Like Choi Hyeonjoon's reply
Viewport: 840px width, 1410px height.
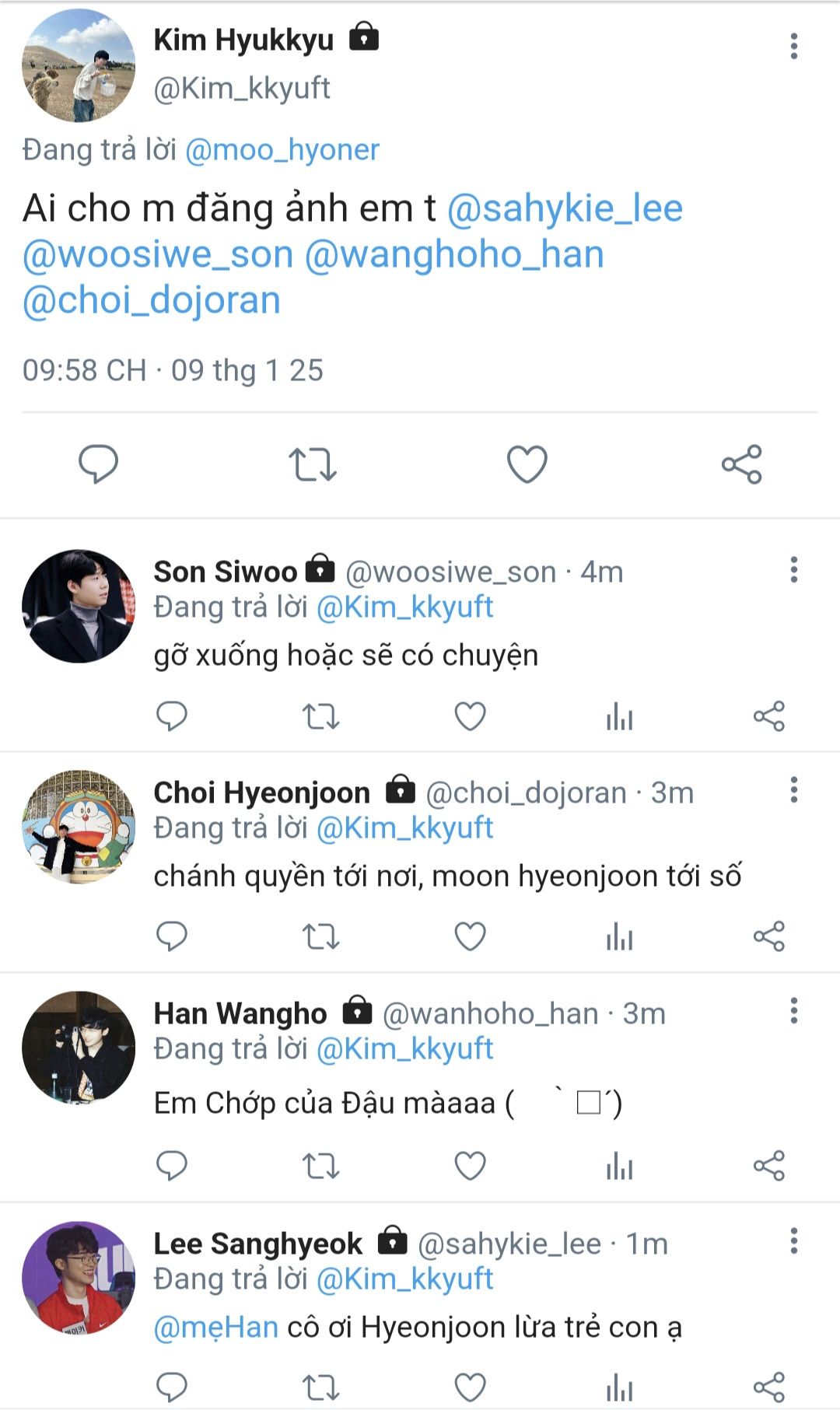(x=470, y=936)
